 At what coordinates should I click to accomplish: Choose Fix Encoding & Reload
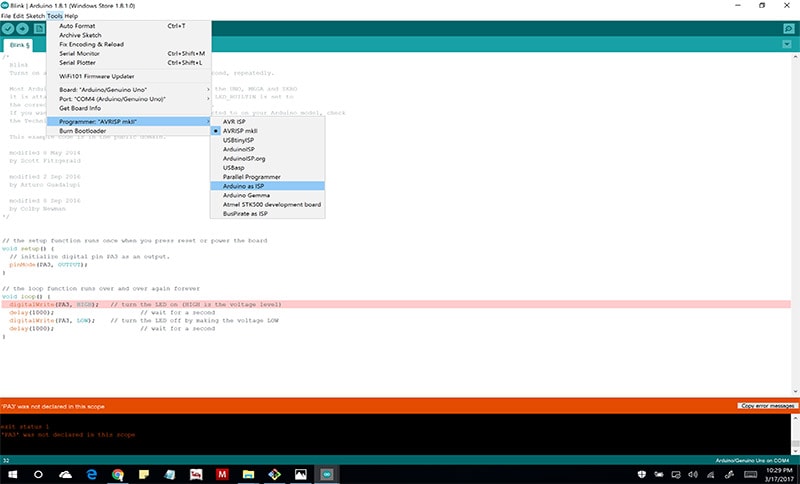click(129, 44)
